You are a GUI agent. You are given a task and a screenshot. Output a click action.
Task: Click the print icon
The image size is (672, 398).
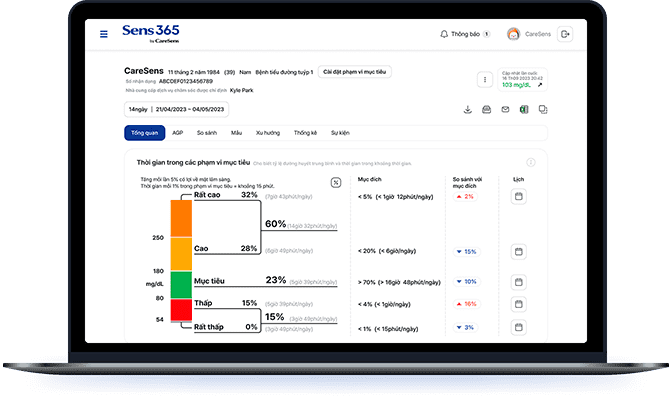(x=486, y=110)
